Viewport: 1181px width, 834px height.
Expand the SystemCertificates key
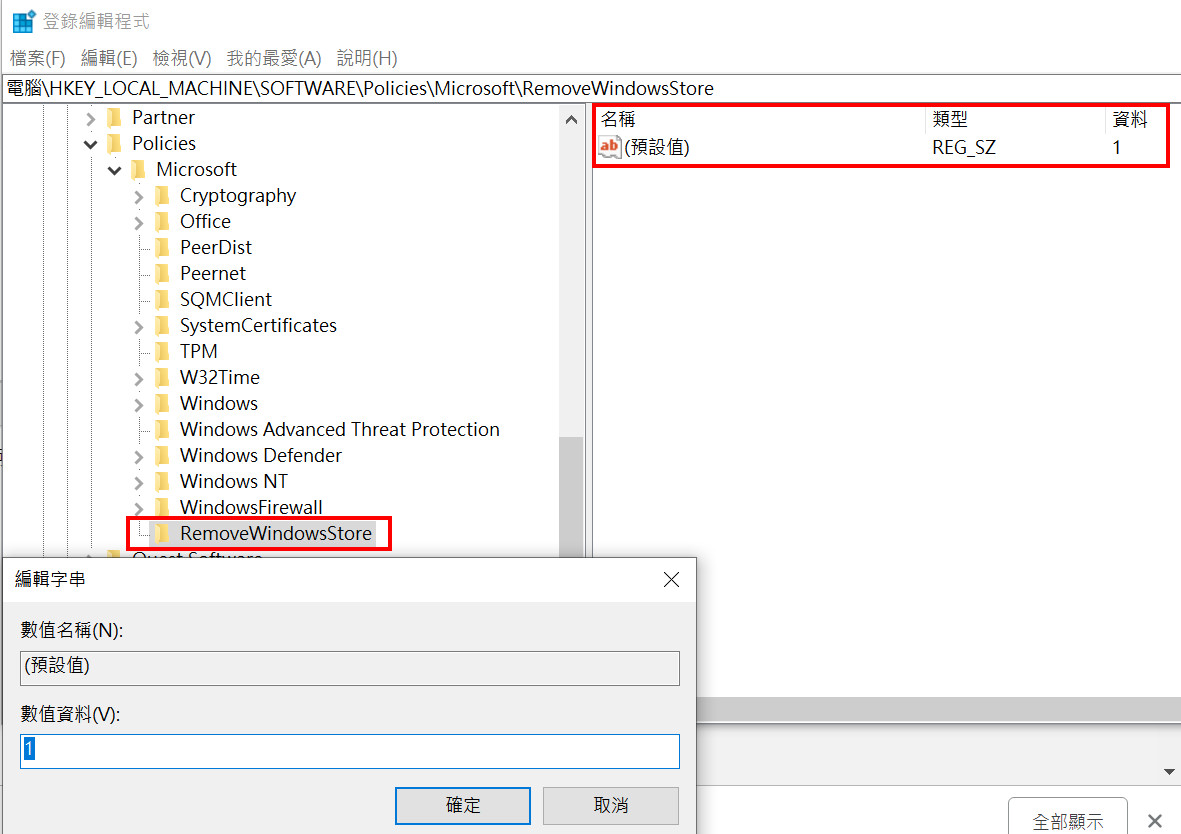click(x=139, y=326)
